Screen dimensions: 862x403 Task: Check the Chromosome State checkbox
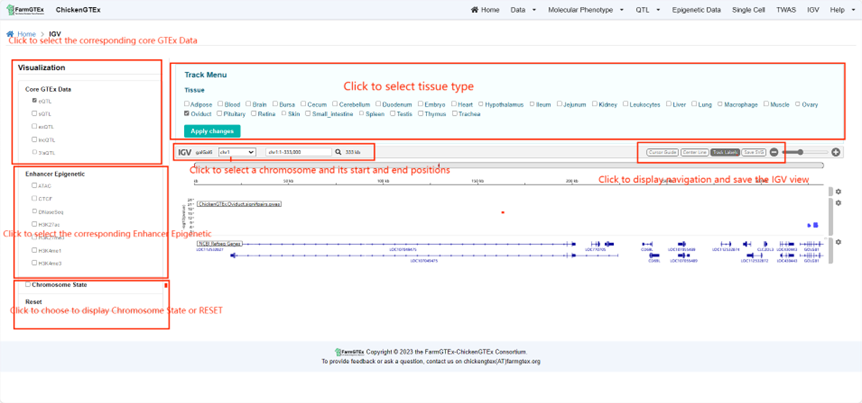click(28, 284)
